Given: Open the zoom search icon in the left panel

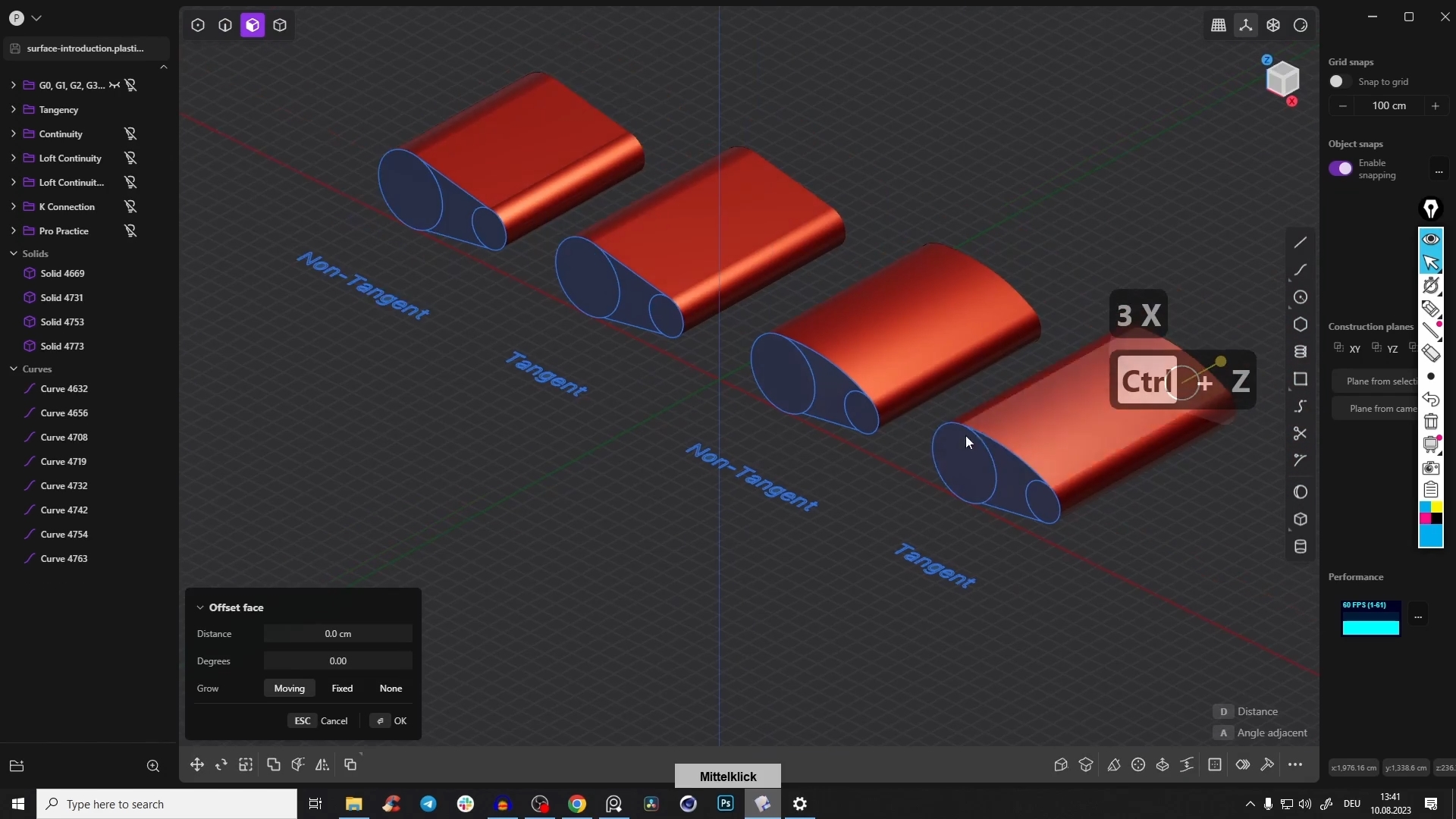Looking at the screenshot, I should (x=153, y=766).
